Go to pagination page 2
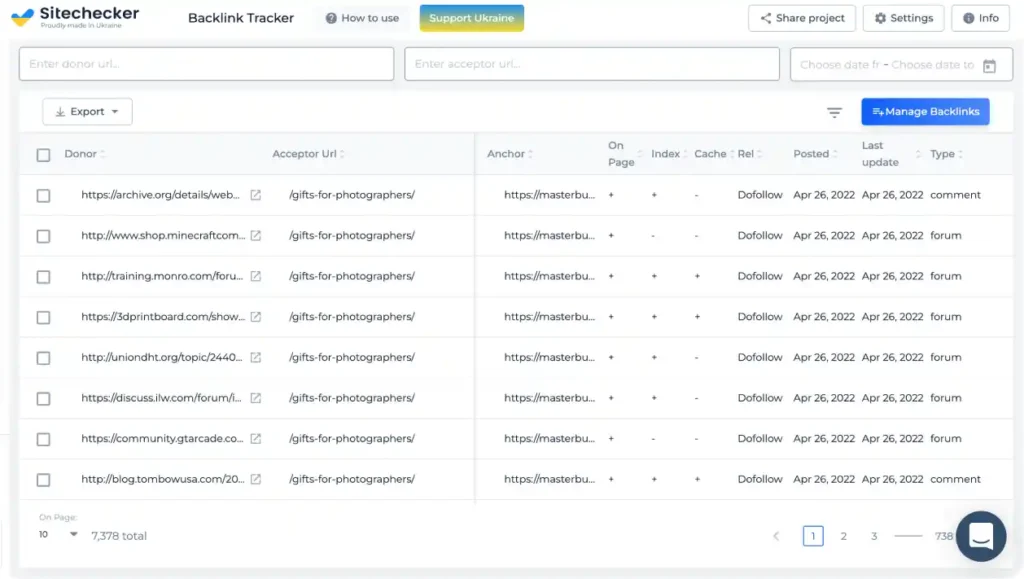 click(843, 536)
